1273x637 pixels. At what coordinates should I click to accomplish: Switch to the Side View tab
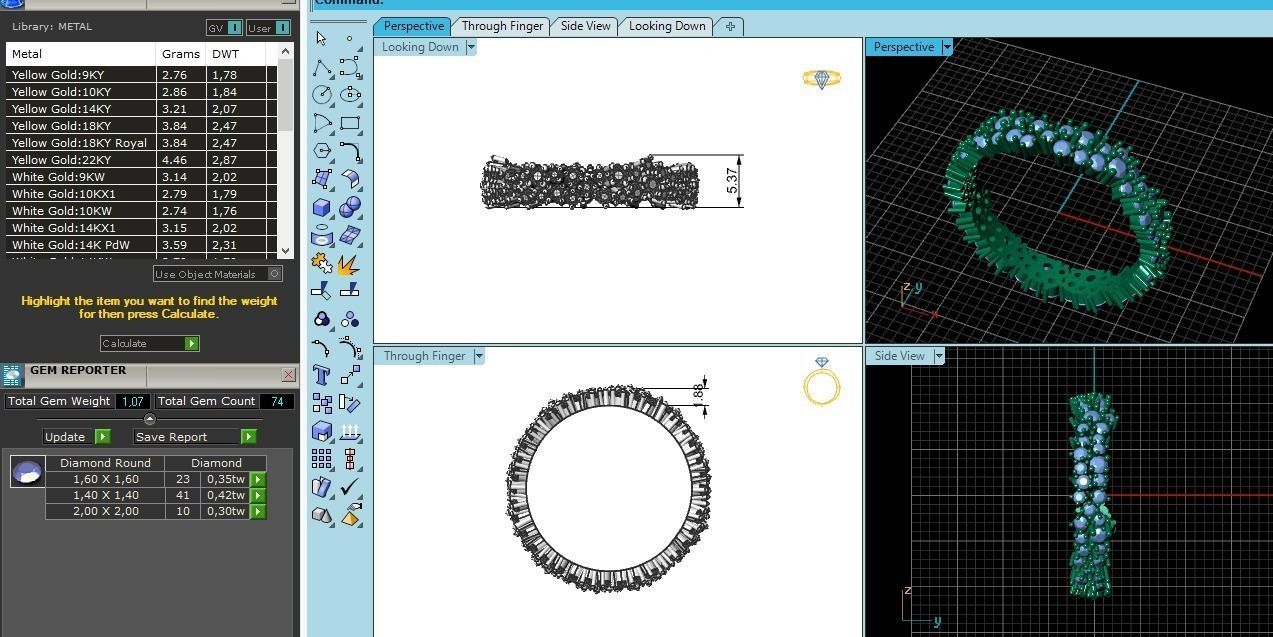point(585,26)
